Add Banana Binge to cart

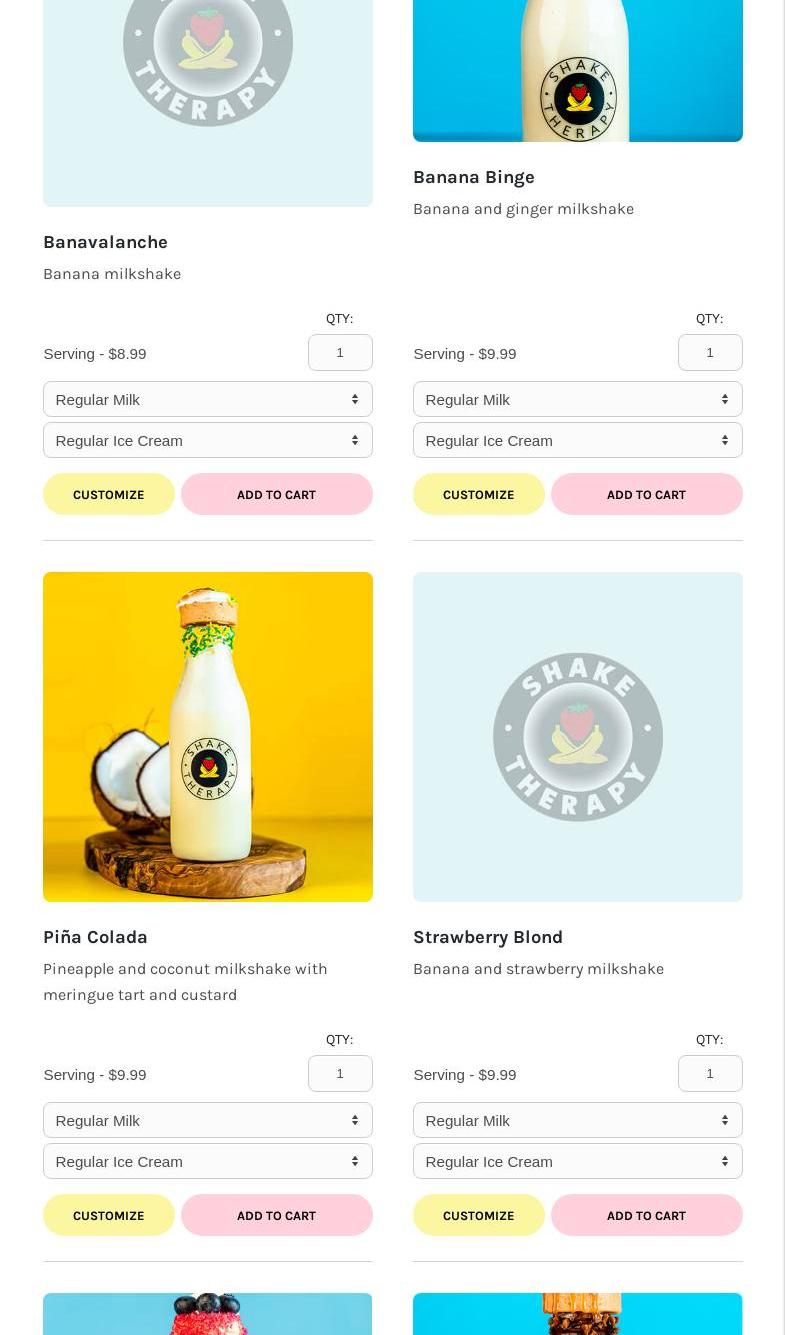(646, 494)
